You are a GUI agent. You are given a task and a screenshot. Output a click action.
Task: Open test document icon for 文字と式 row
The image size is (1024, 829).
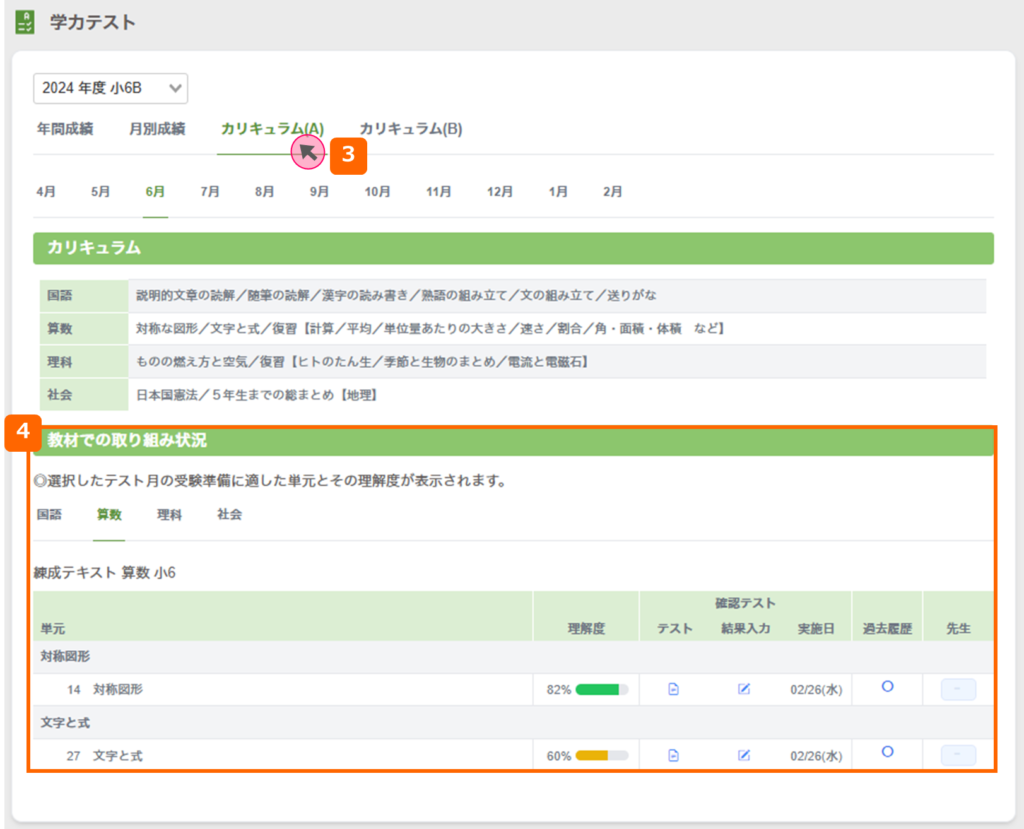[x=673, y=755]
